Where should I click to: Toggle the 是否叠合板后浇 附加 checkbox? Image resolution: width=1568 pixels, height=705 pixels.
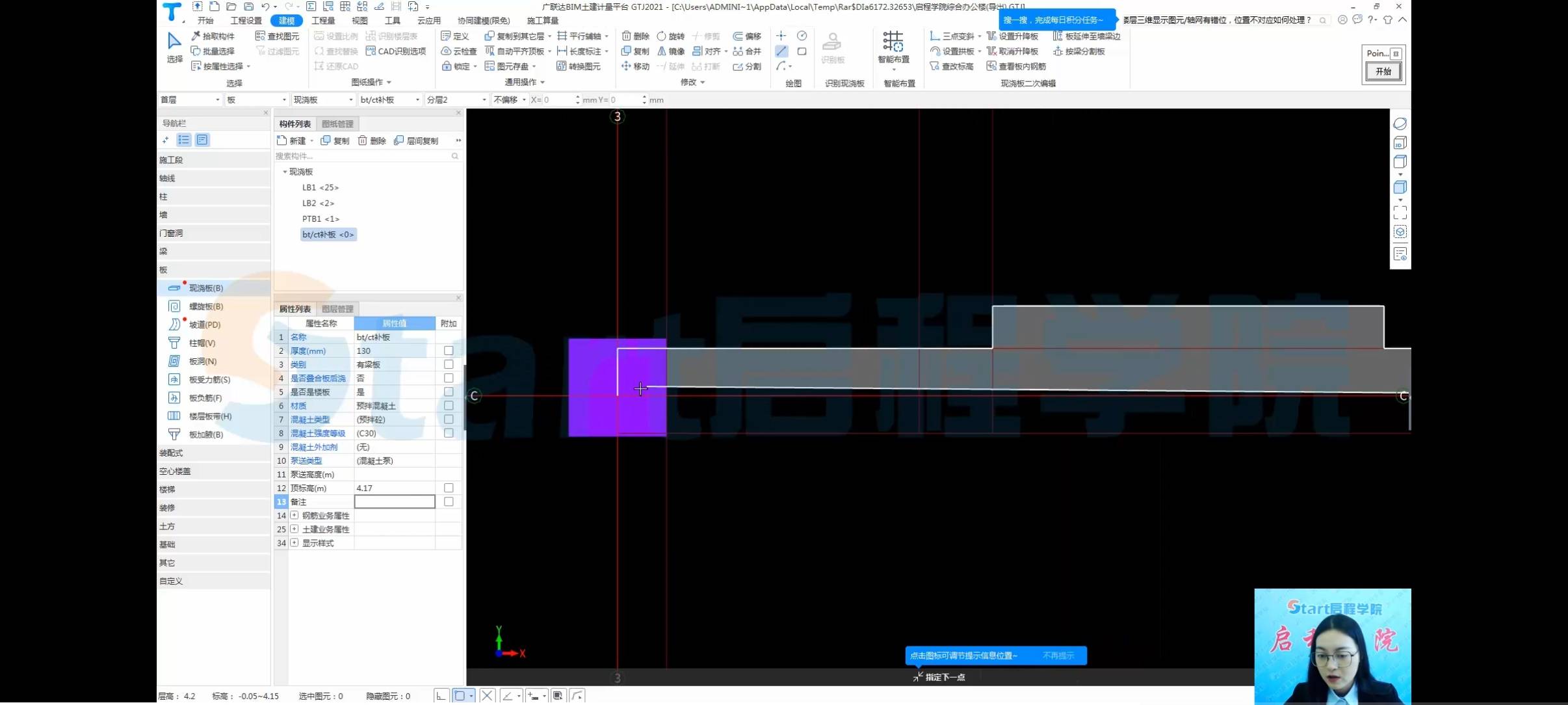coord(448,378)
